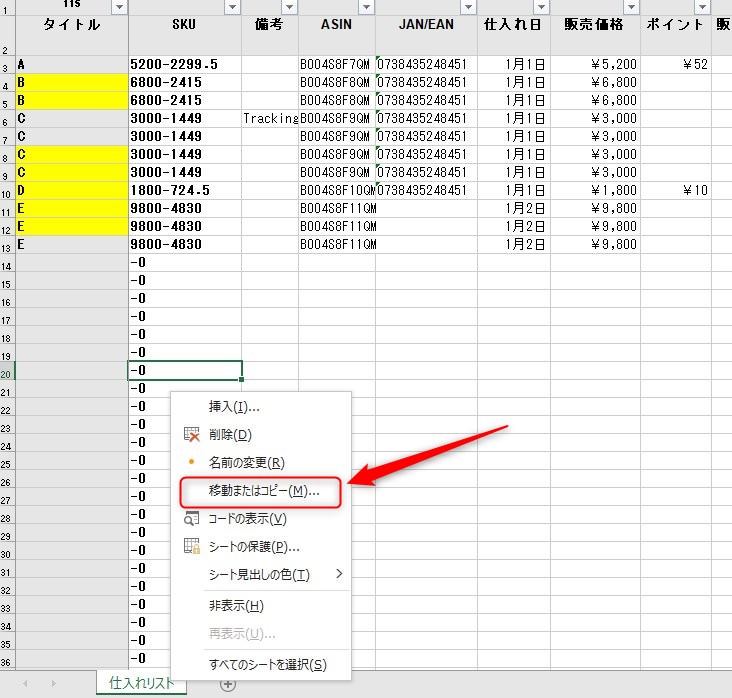
Task: Click ASIN cell B004S8F10QM
Action: click(337, 190)
